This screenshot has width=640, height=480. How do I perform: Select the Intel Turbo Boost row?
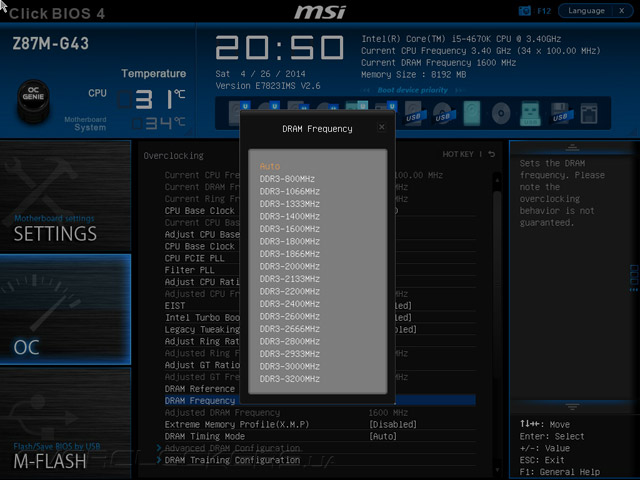point(320,318)
